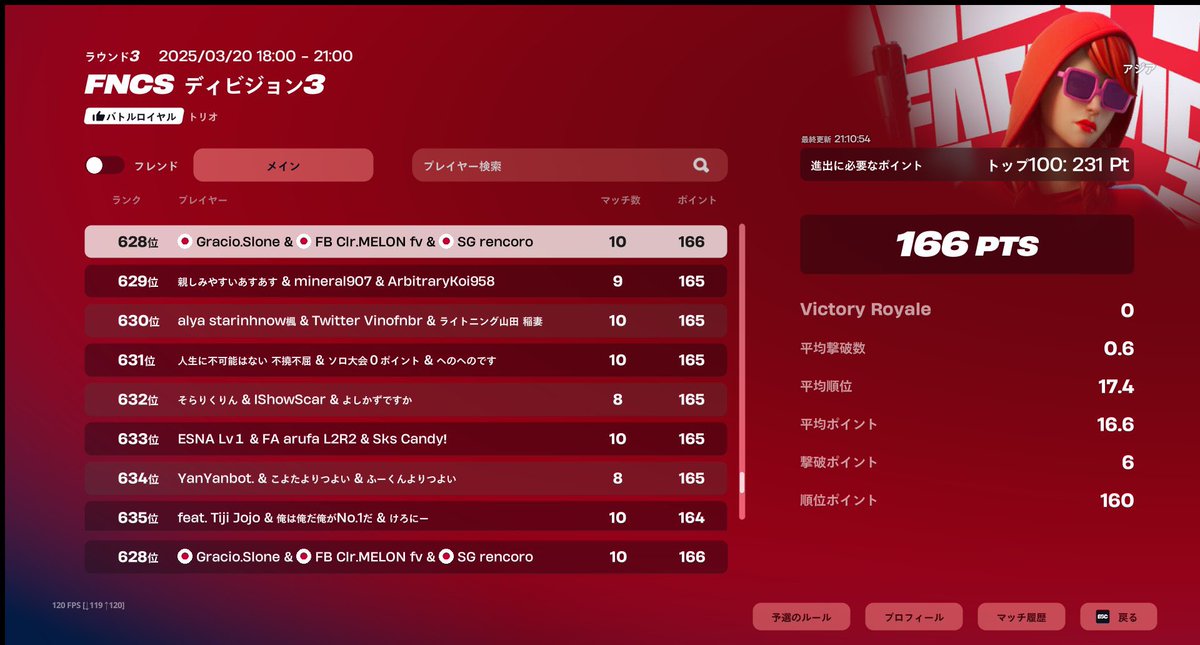Select the 629位 leaderboard row
The image size is (1200, 645).
tap(405, 281)
